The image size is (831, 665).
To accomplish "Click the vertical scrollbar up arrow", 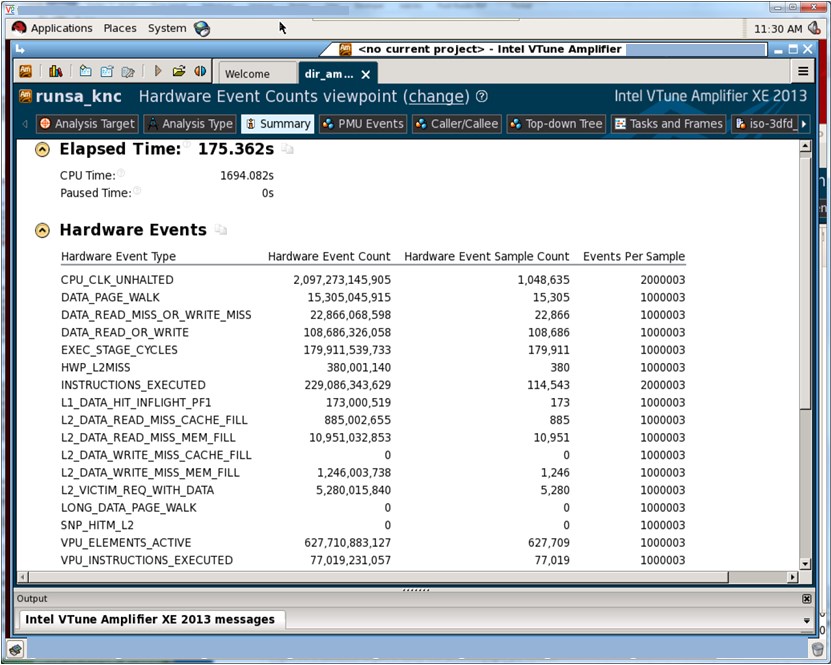I will pyautogui.click(x=805, y=146).
